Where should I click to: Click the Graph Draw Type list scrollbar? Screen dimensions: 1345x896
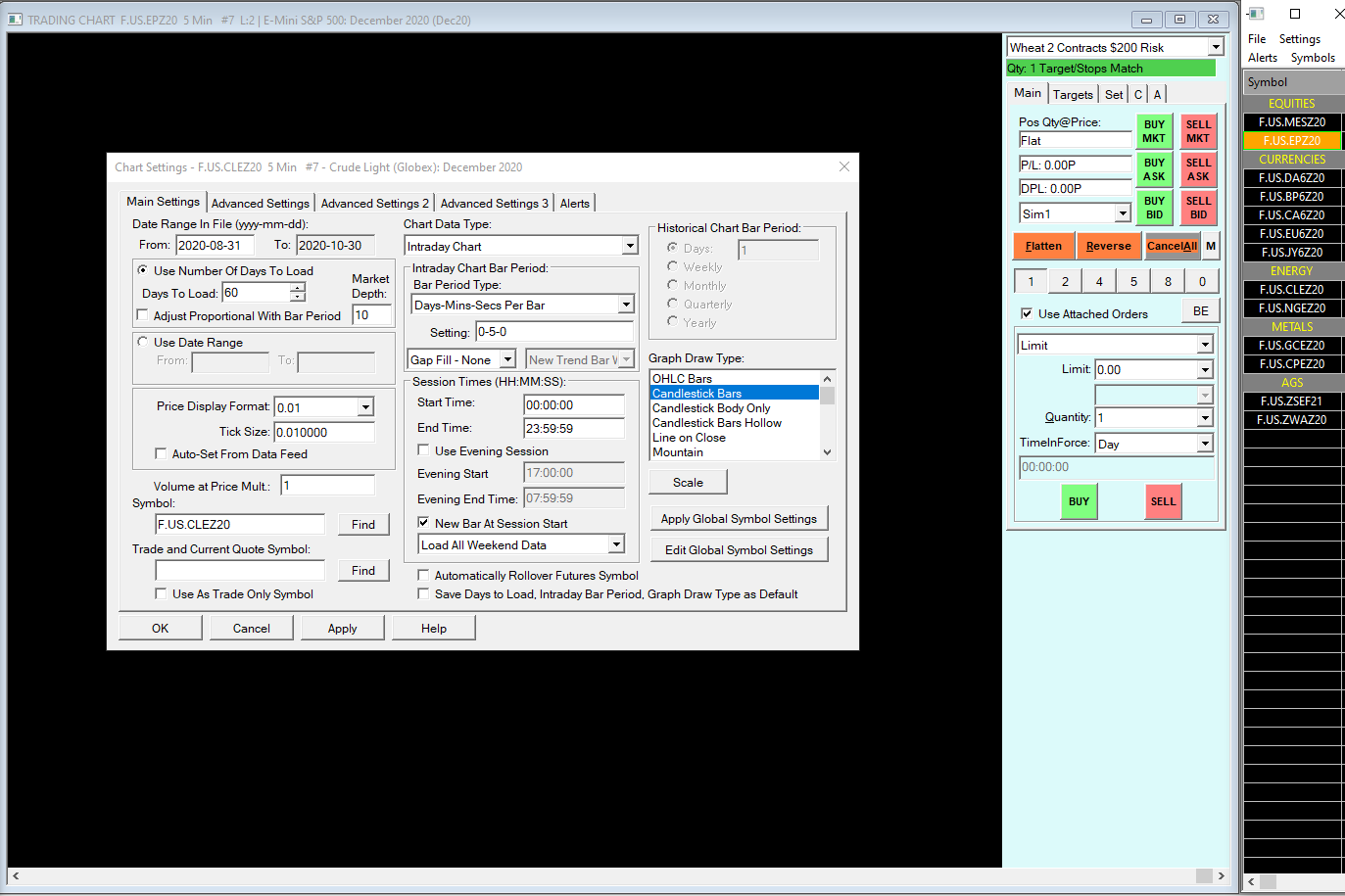(x=827, y=415)
